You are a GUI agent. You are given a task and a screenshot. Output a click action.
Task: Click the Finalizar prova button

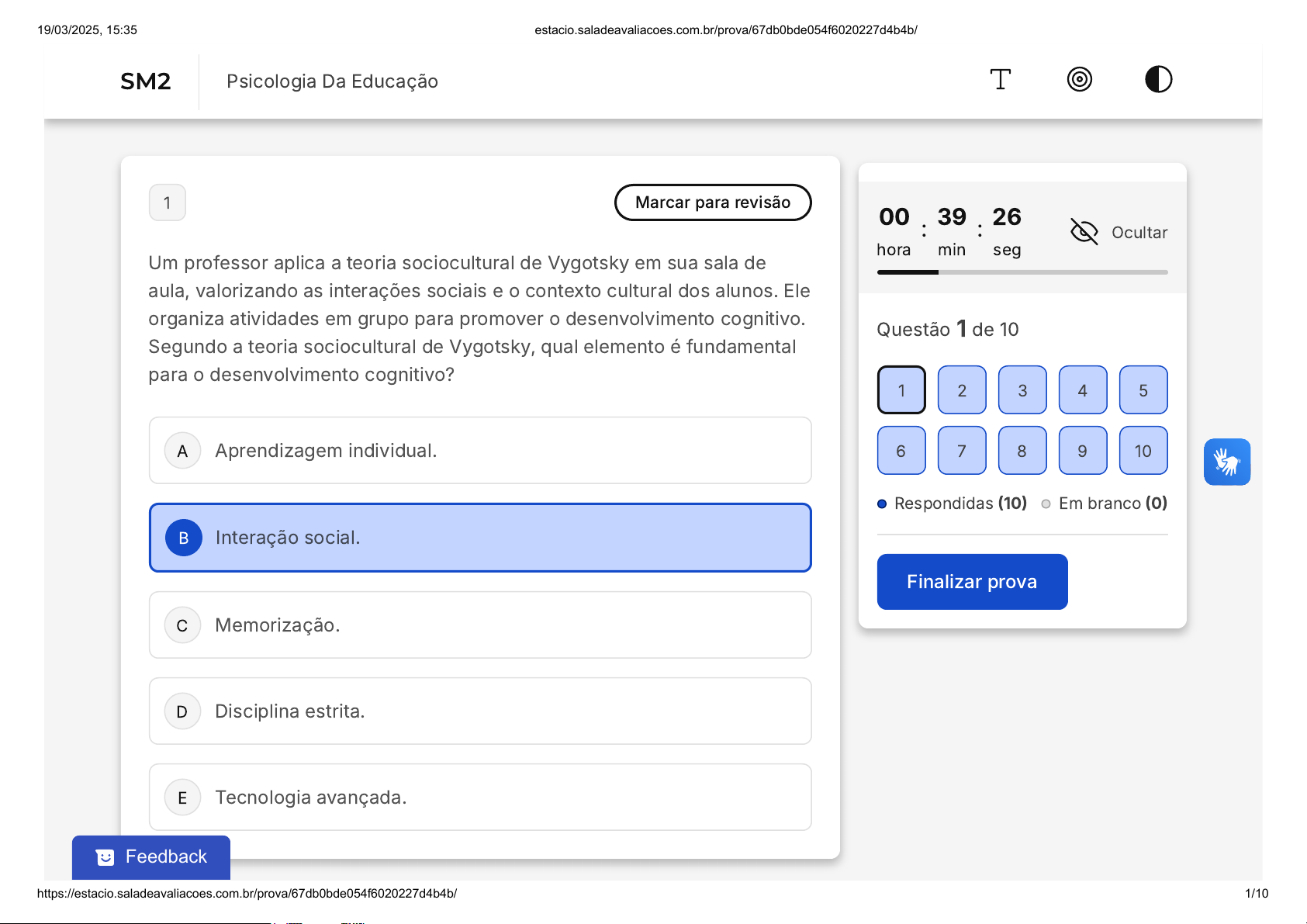pos(971,582)
